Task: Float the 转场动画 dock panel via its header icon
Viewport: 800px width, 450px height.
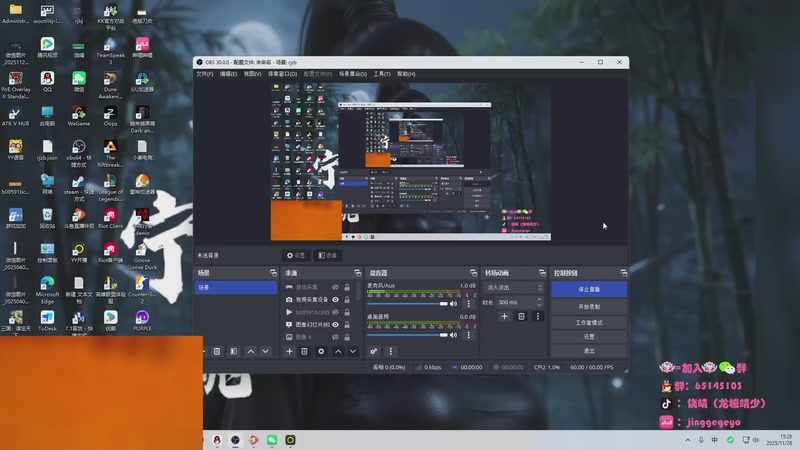Action: pyautogui.click(x=542, y=273)
